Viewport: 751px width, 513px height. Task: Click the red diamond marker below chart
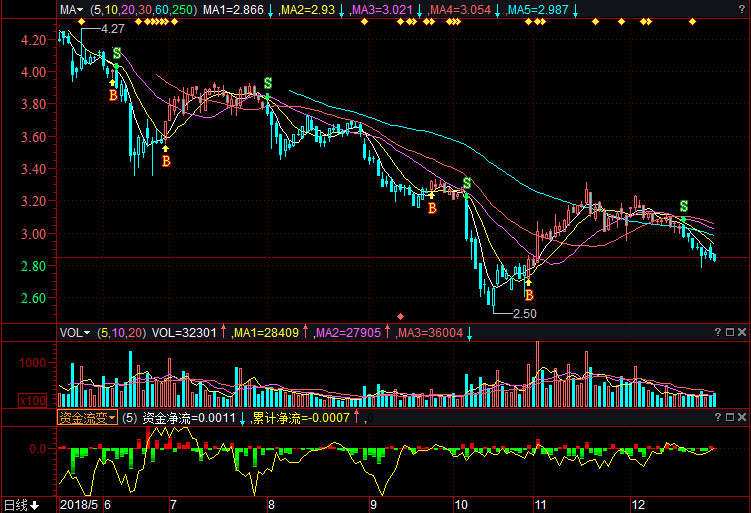click(402, 316)
